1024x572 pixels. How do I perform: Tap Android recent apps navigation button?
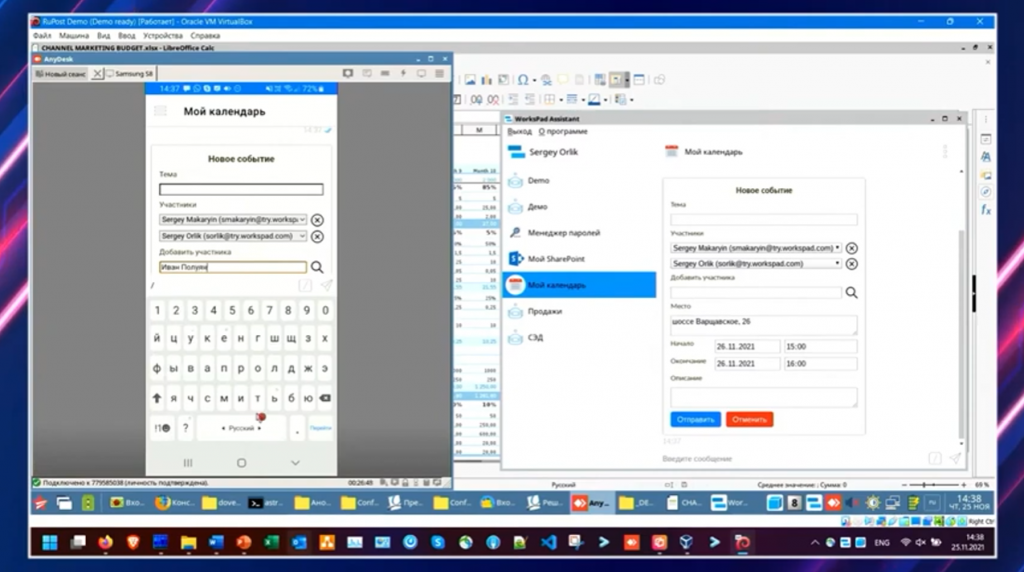pyautogui.click(x=188, y=463)
